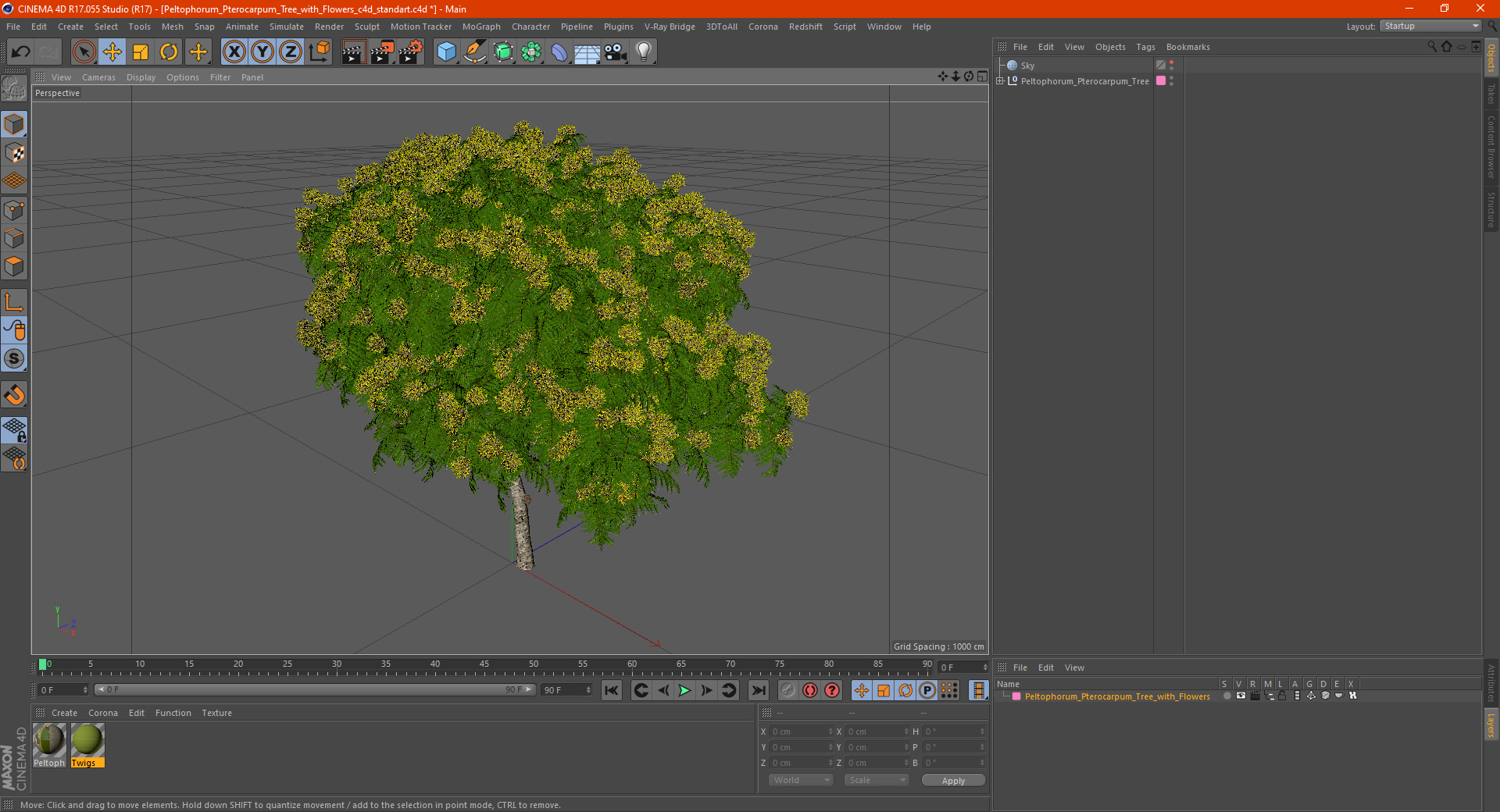
Task: Toggle X-axis lock
Action: tap(234, 52)
